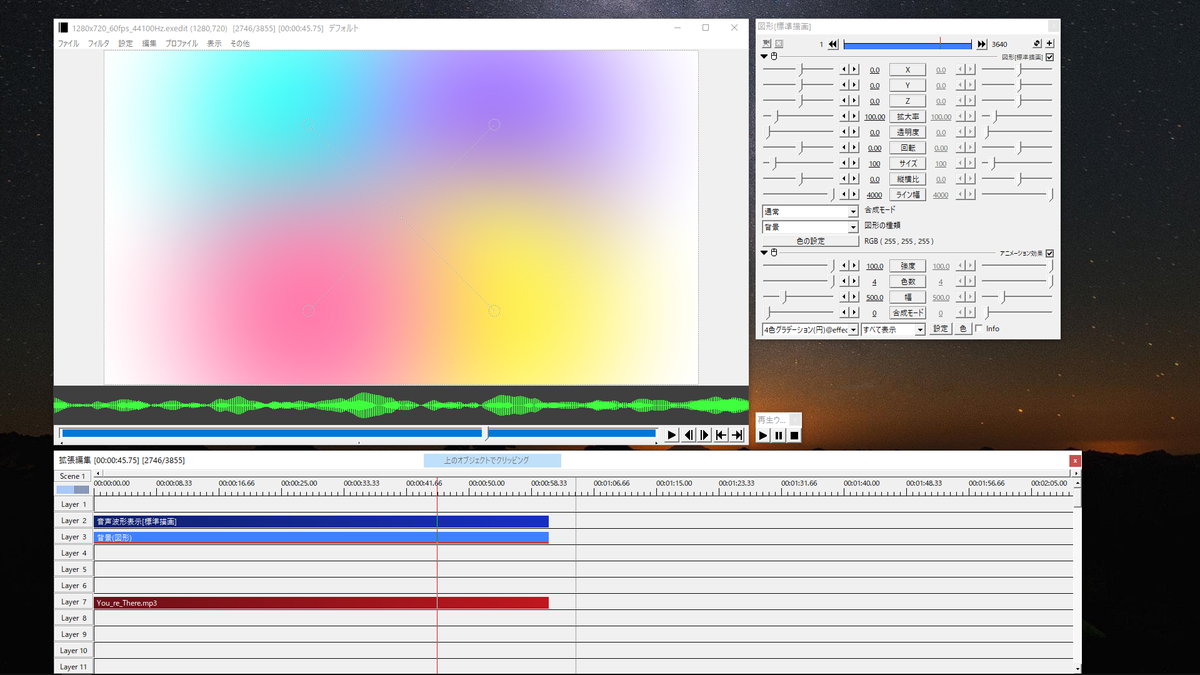Open the その他 menu
This screenshot has height=675, width=1200.
(240, 43)
